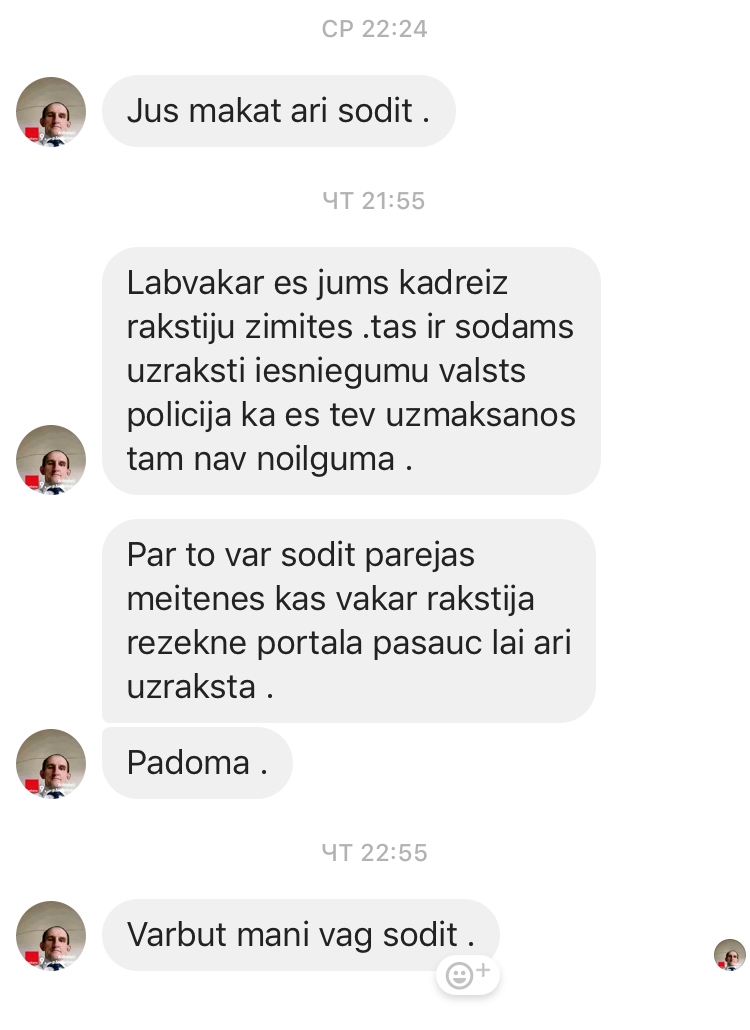Viewport: 750px width, 1030px height.
Task: Click the plus sign on reaction button
Action: 483,970
